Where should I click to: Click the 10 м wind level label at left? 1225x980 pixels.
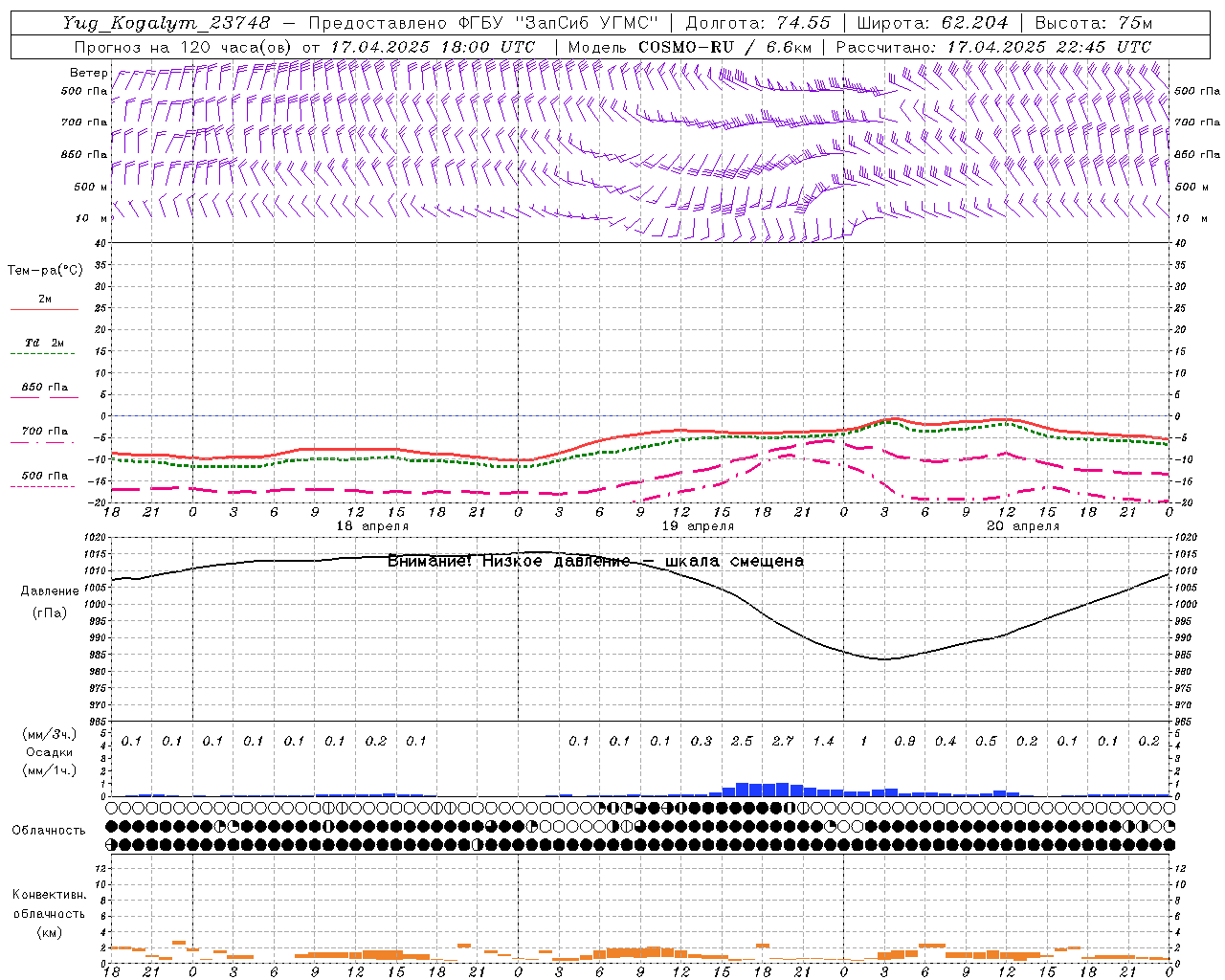(x=92, y=218)
